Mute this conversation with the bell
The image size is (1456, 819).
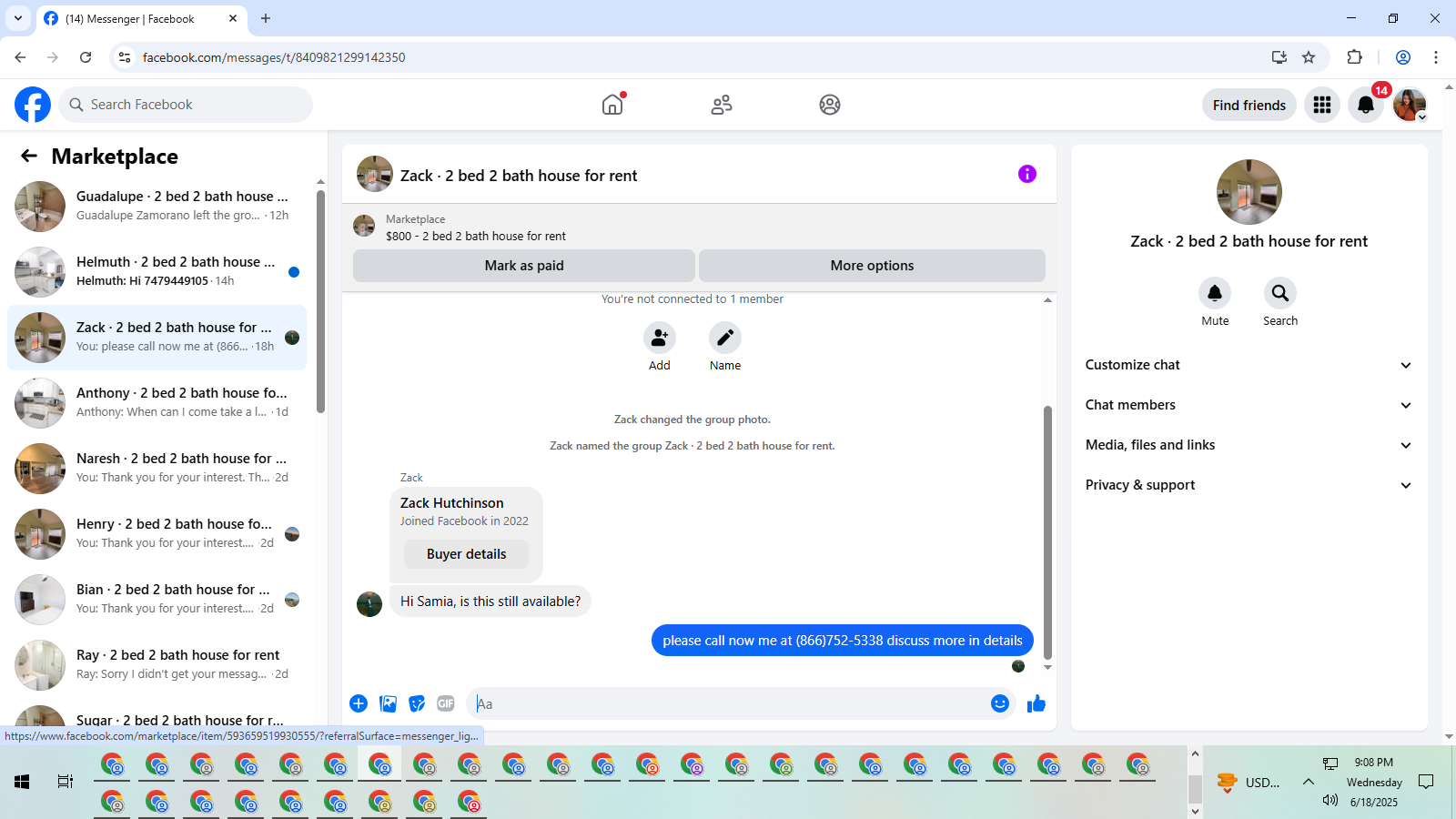tap(1215, 293)
